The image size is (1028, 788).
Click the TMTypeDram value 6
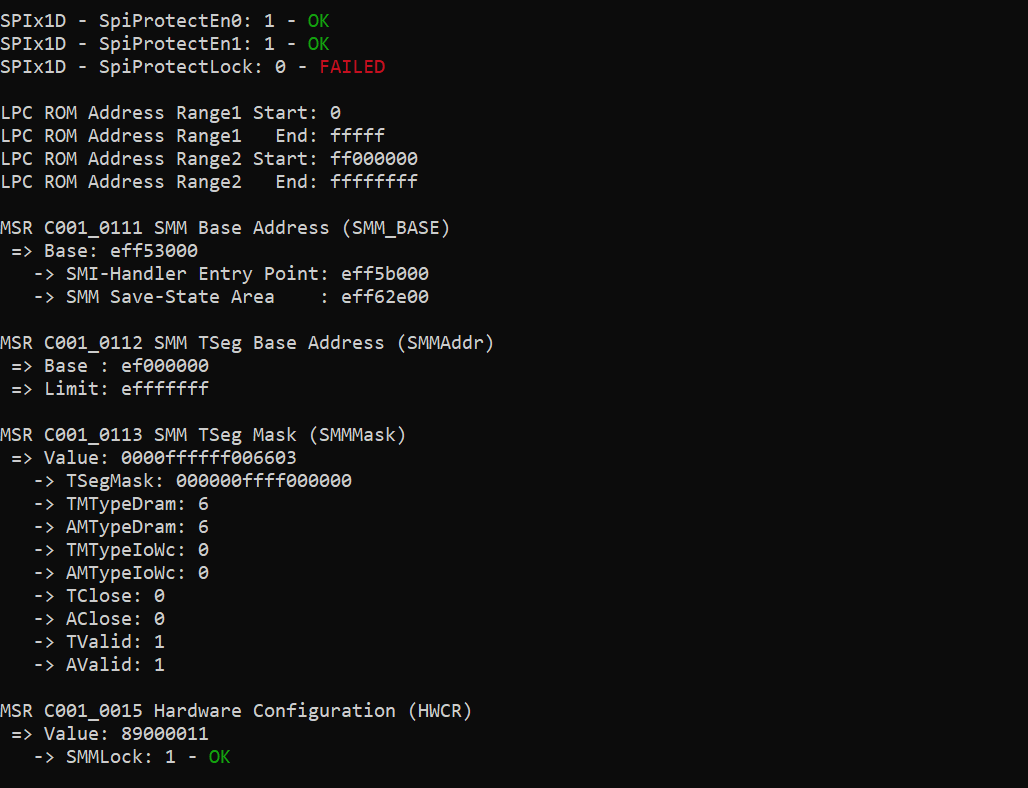[x=203, y=504]
